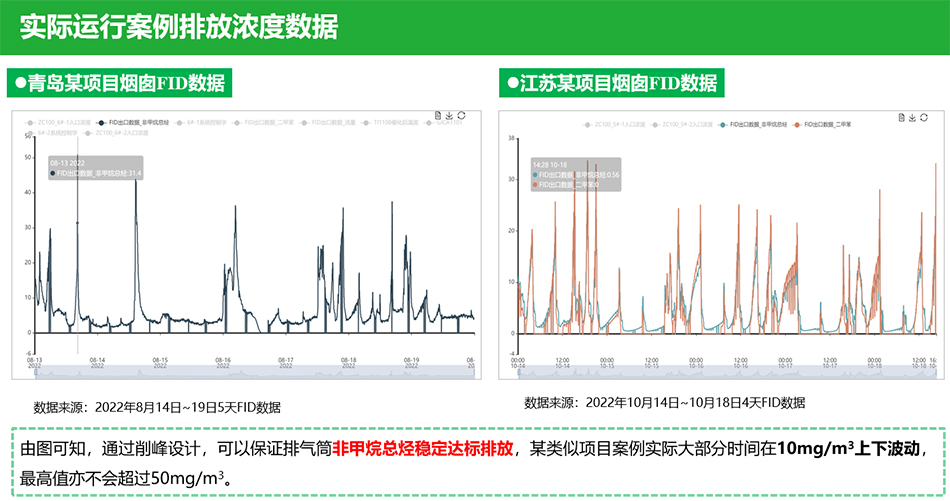Screen dimensions: 950x501
Task: Download Qingdao chart as image
Action: tap(450, 115)
